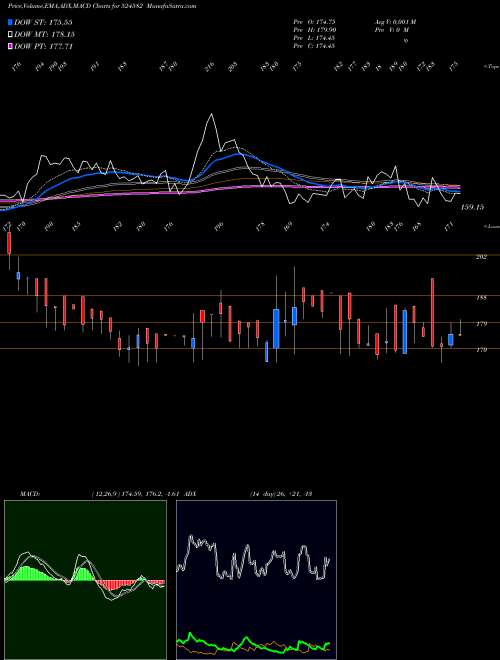Viewport: 500px width, 660px height.
Task: Click the 'MACD:' panel heading
Action: [x=29, y=493]
